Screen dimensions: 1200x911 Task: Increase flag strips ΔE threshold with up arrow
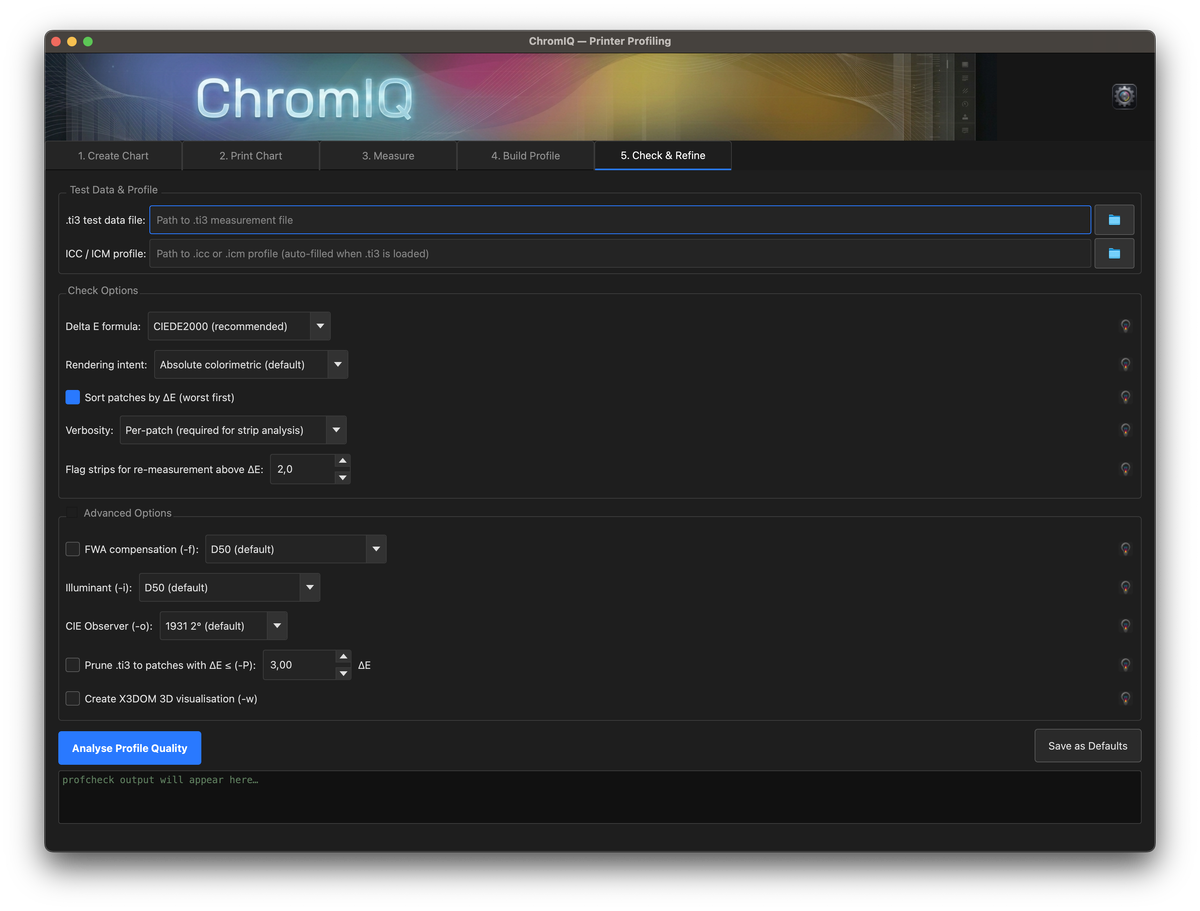pyautogui.click(x=342, y=461)
